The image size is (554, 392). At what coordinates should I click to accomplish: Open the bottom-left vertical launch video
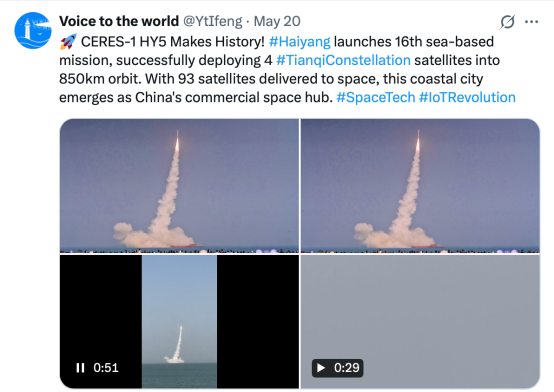[179, 322]
